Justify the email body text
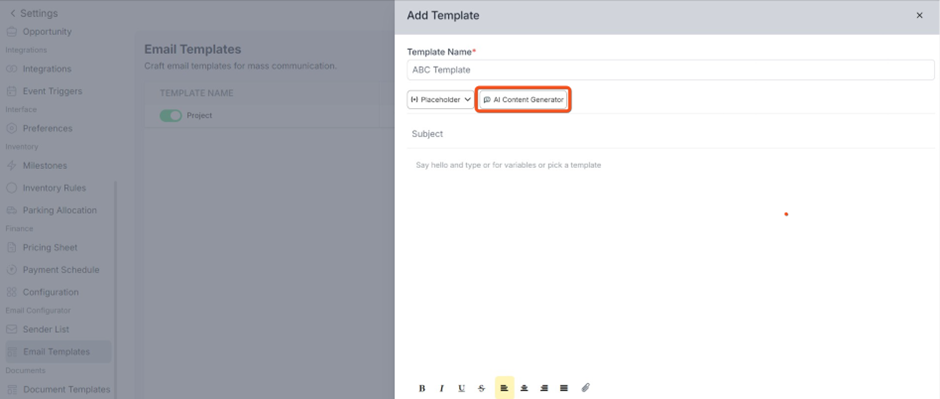This screenshot has height=399, width=940. [564, 388]
